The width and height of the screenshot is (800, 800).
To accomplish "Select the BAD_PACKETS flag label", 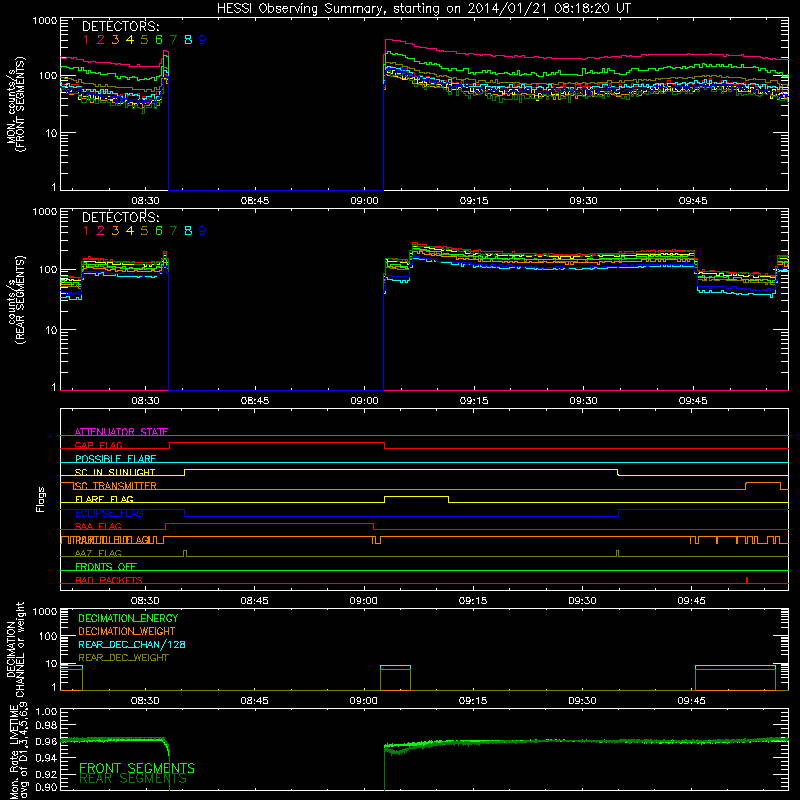I will 109,580.
